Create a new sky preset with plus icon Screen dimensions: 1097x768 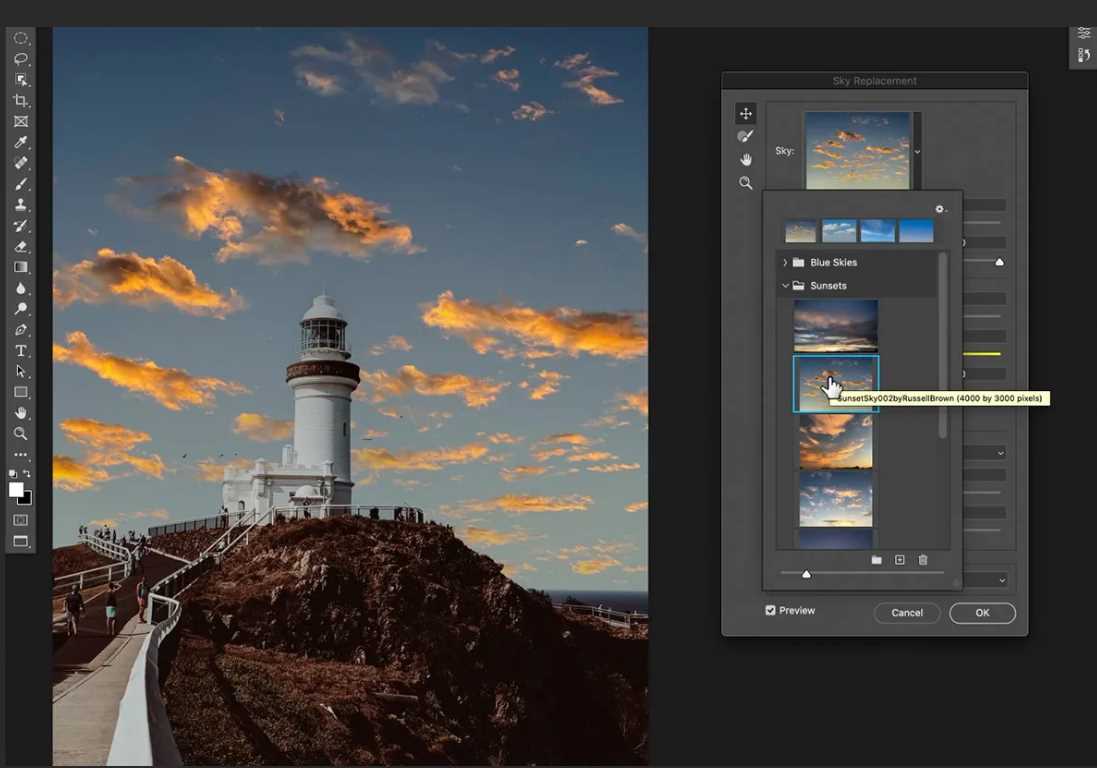[x=899, y=560]
